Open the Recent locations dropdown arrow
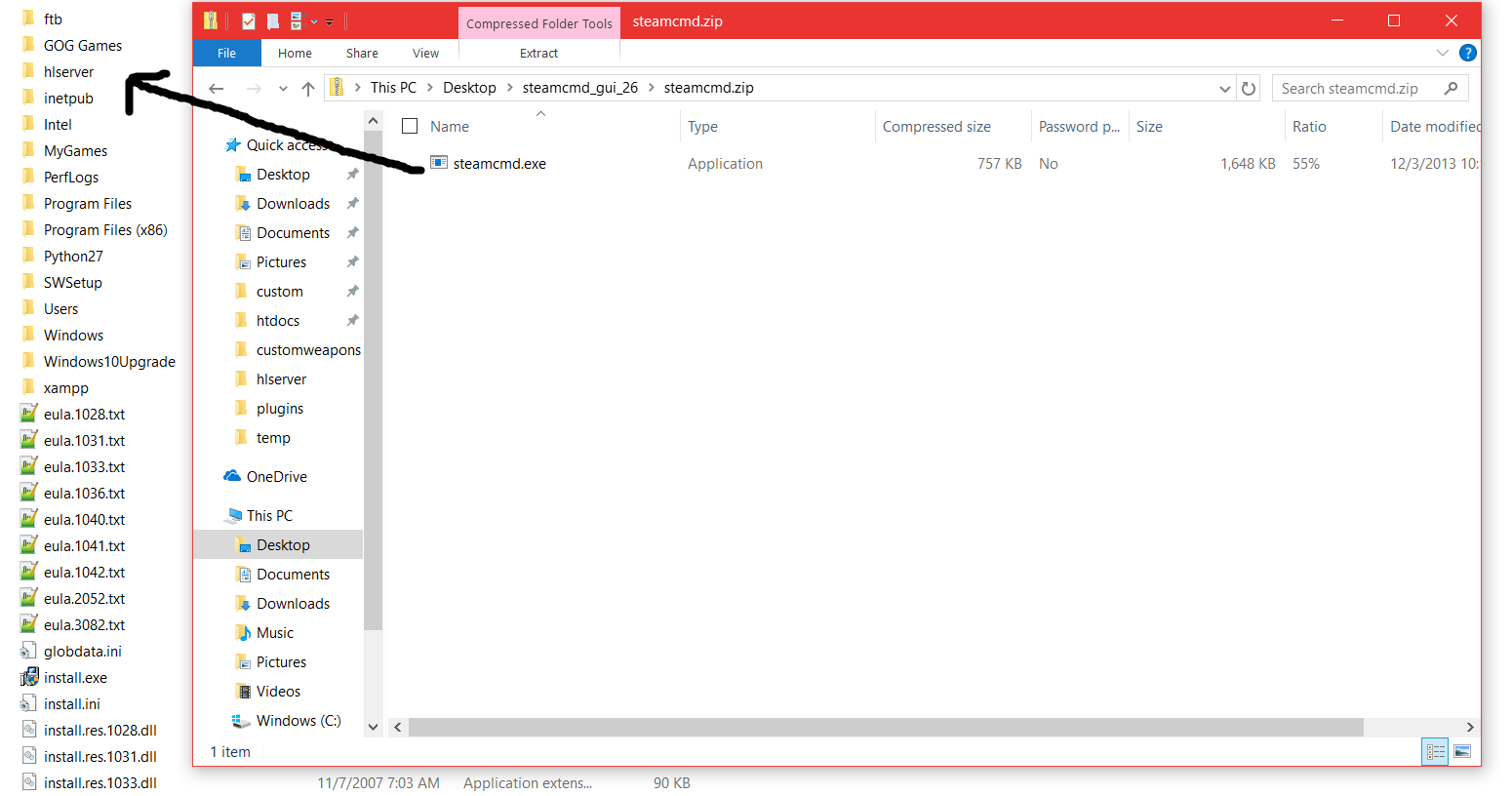Viewport: 1512px width, 796px height. point(283,88)
